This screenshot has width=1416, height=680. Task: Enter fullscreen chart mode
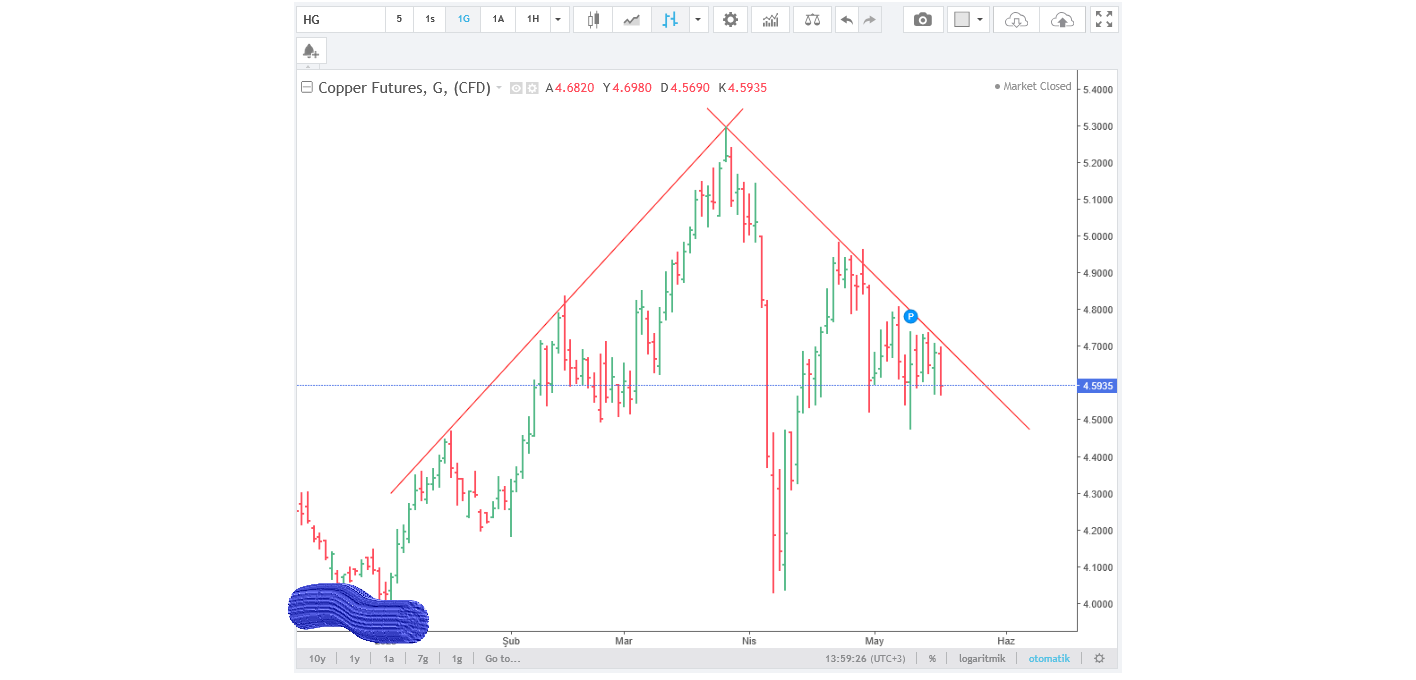pyautogui.click(x=1103, y=19)
